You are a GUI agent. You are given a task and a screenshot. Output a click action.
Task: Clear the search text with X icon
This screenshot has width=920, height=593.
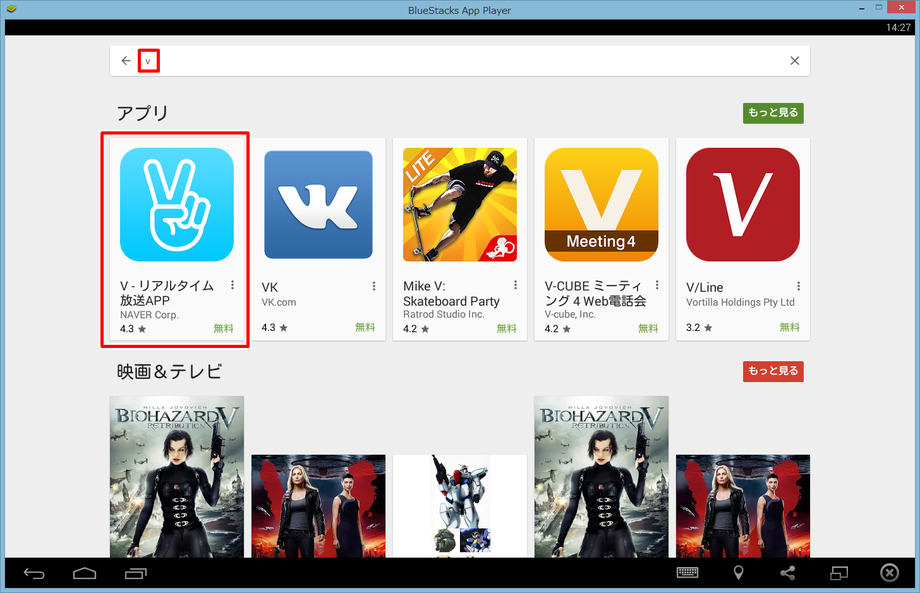(x=794, y=61)
